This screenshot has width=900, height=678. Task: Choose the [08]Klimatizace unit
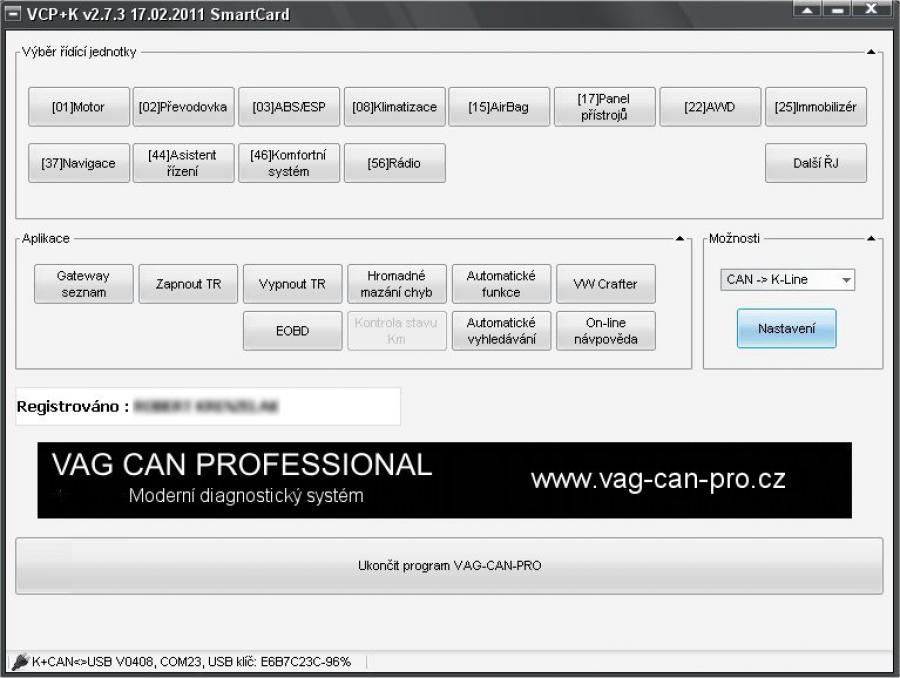(x=394, y=107)
